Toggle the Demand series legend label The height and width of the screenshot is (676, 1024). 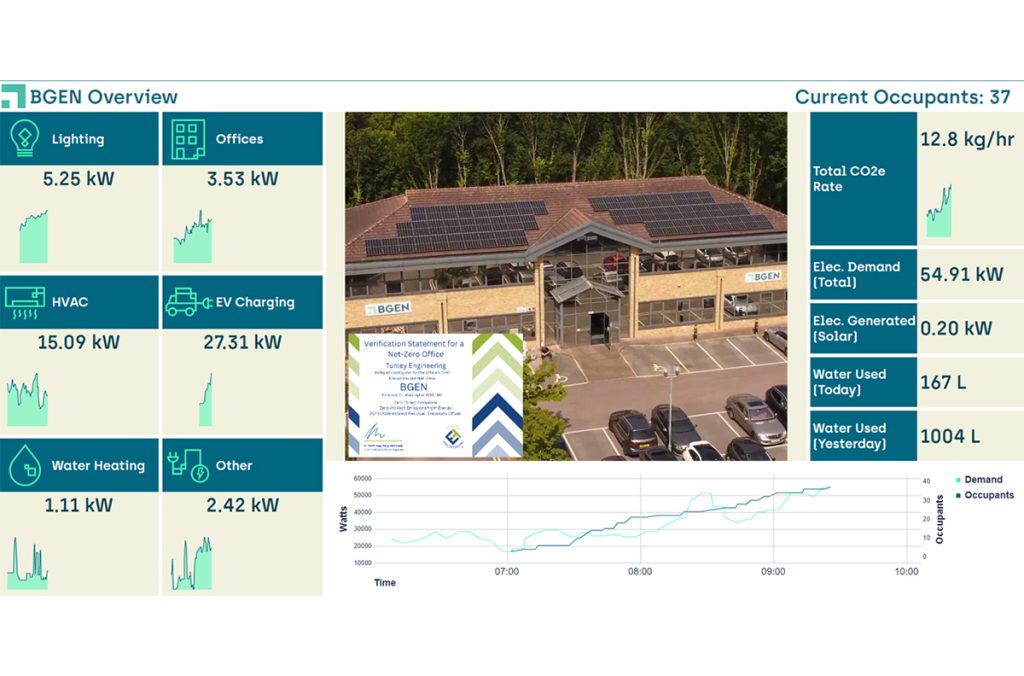click(x=983, y=480)
